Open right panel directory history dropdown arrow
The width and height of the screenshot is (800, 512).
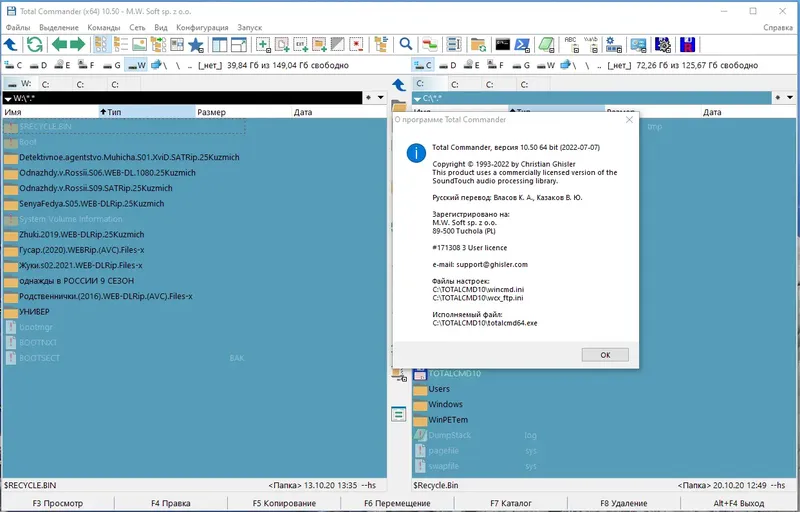[x=790, y=97]
